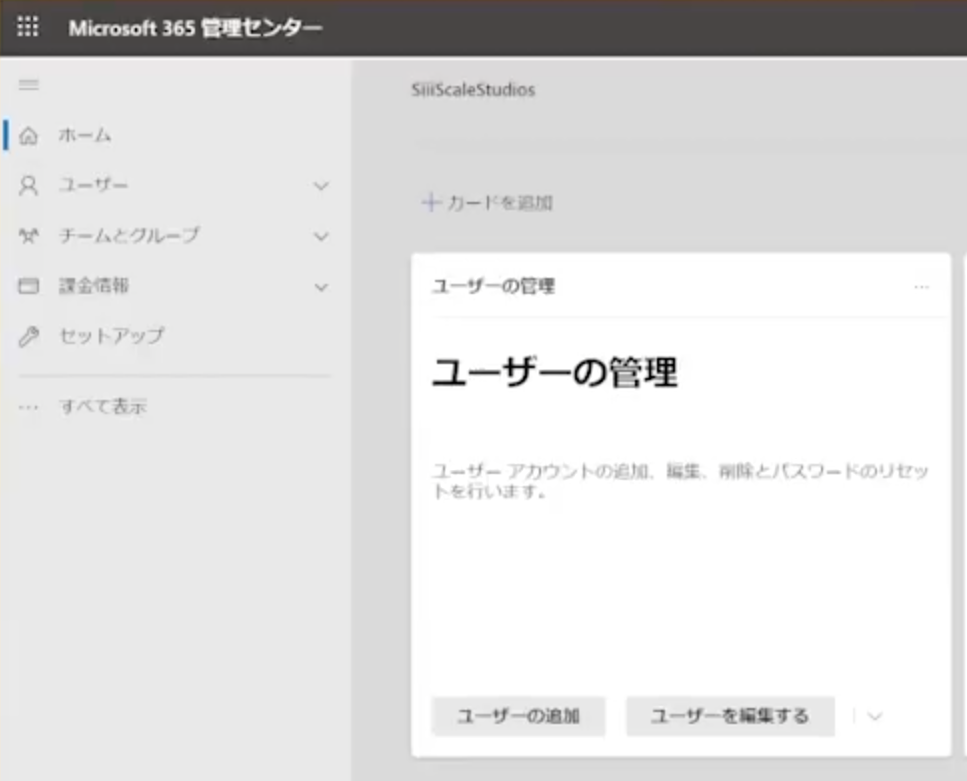Click the ユーザー person icon
The image size is (967, 781).
point(29,186)
